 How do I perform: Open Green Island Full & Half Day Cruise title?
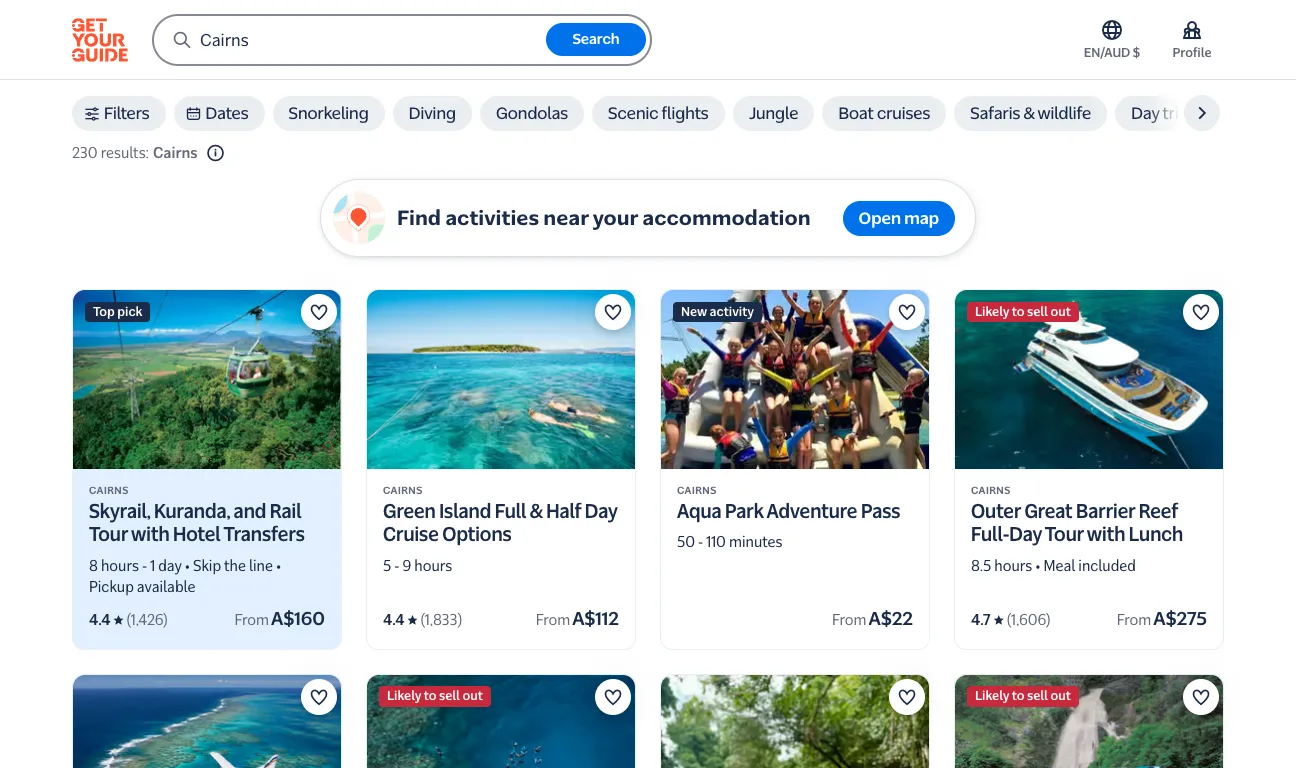point(500,522)
